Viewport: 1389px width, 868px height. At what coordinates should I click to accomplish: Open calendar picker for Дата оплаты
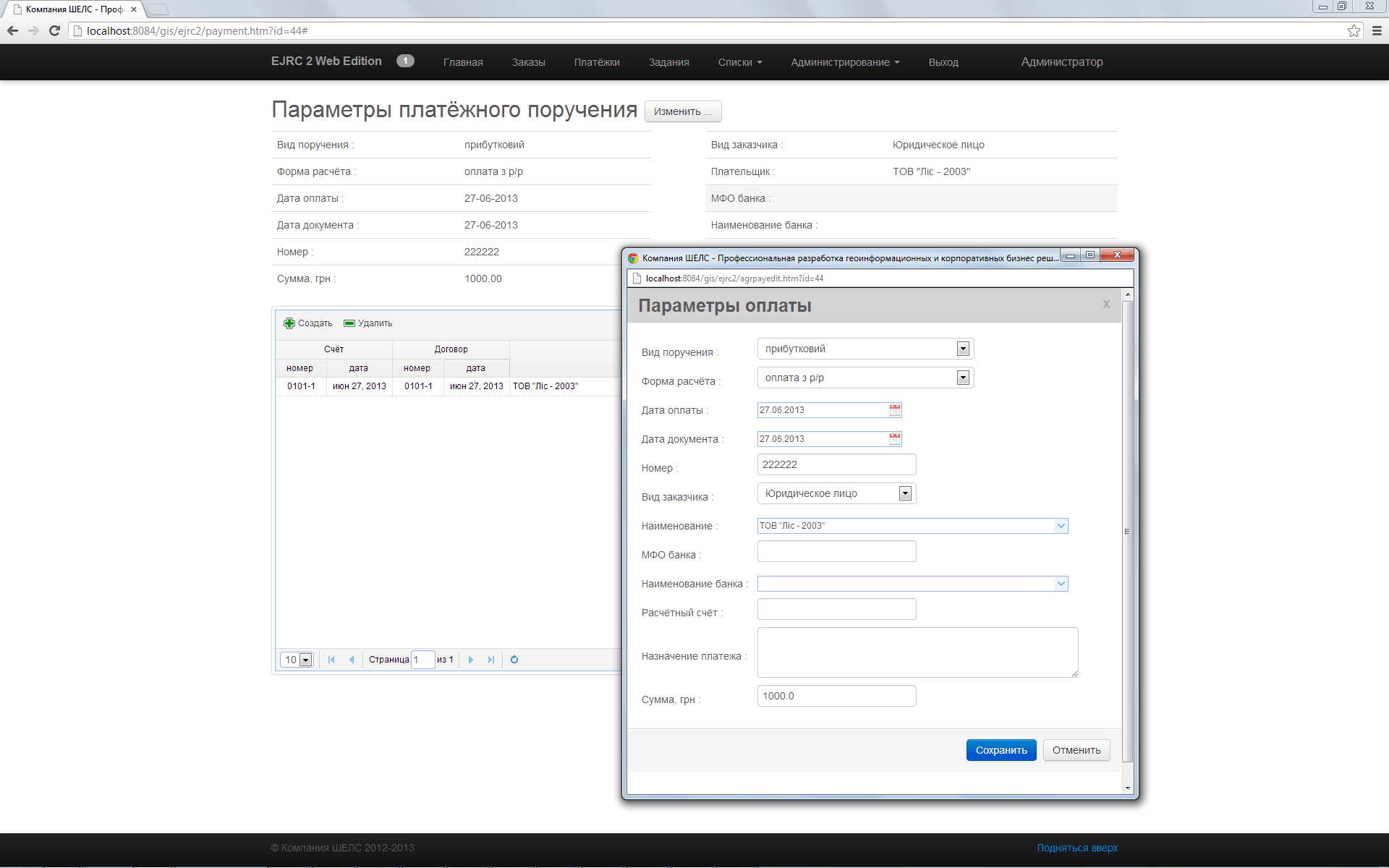point(895,410)
